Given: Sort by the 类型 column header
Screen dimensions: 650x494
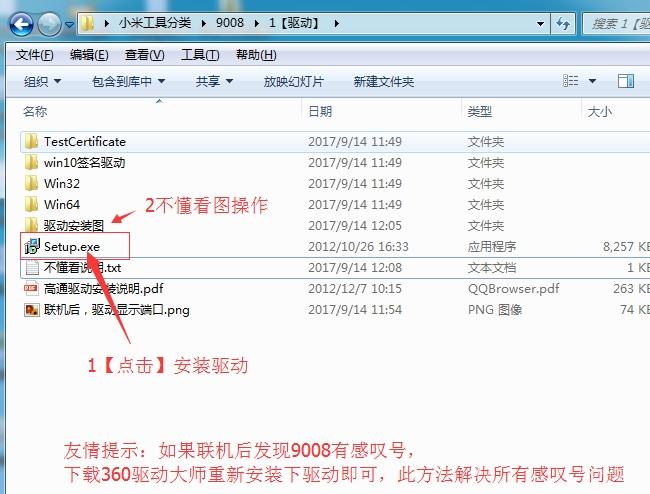Looking at the screenshot, I should pos(480,111).
